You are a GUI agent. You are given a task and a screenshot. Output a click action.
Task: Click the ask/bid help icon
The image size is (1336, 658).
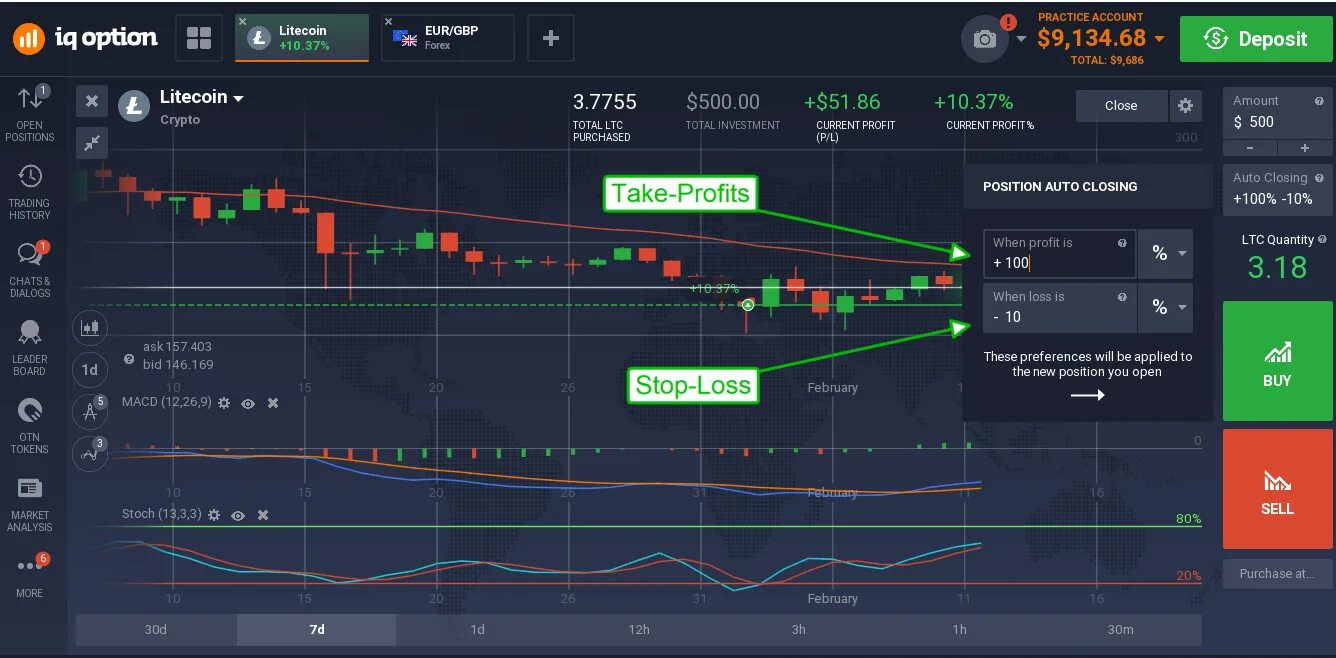pyautogui.click(x=129, y=358)
